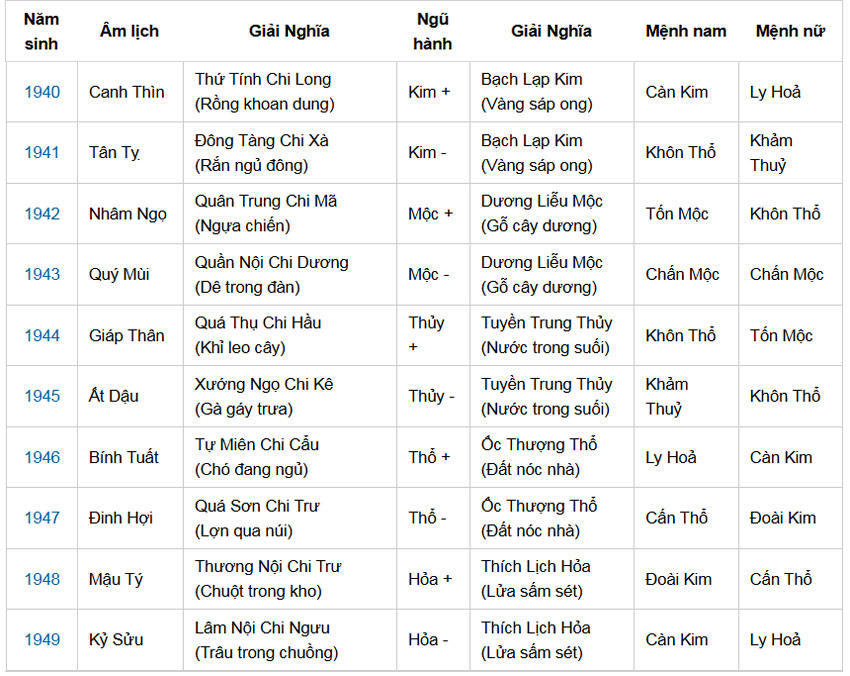Open the 1946 birth year link
850x676 pixels.
(x=42, y=457)
